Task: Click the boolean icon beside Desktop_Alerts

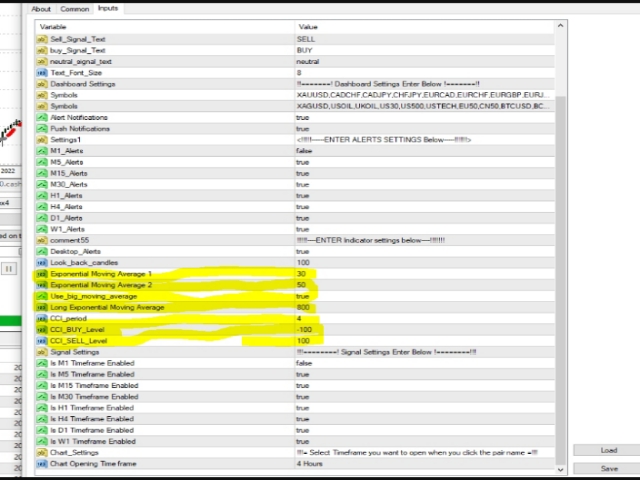Action: (42, 251)
